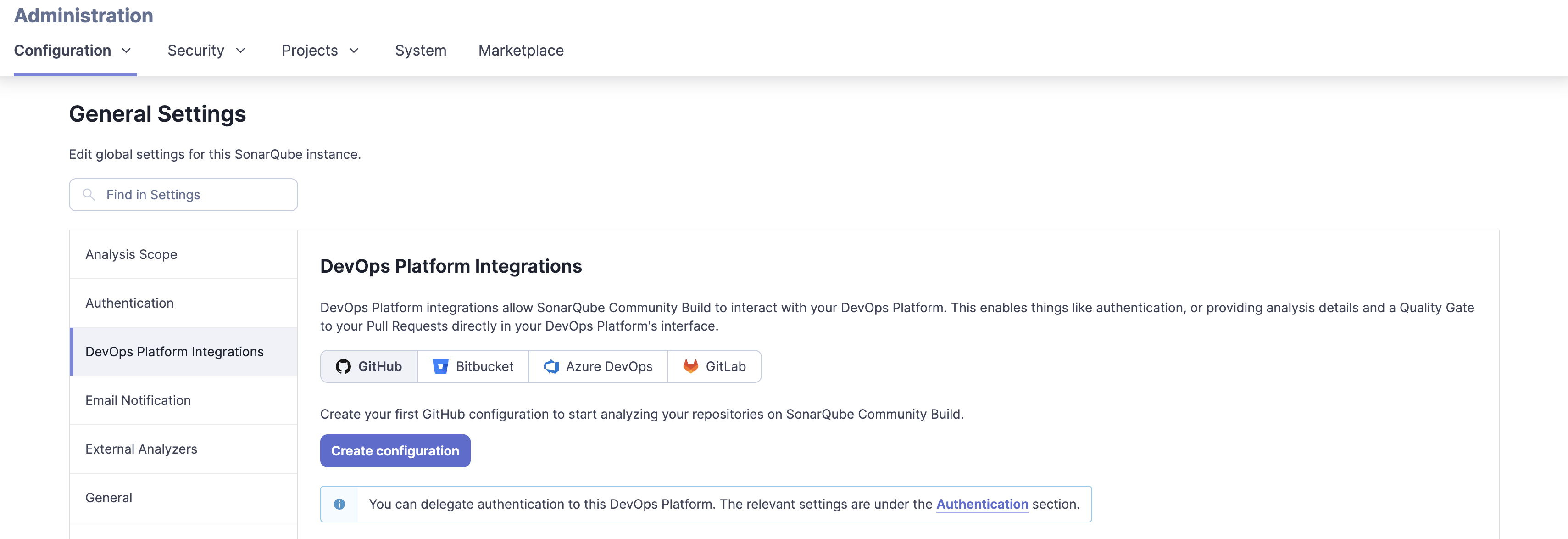Select Analysis Scope in the sidebar
Screen dimensions: 1568x539
(131, 254)
